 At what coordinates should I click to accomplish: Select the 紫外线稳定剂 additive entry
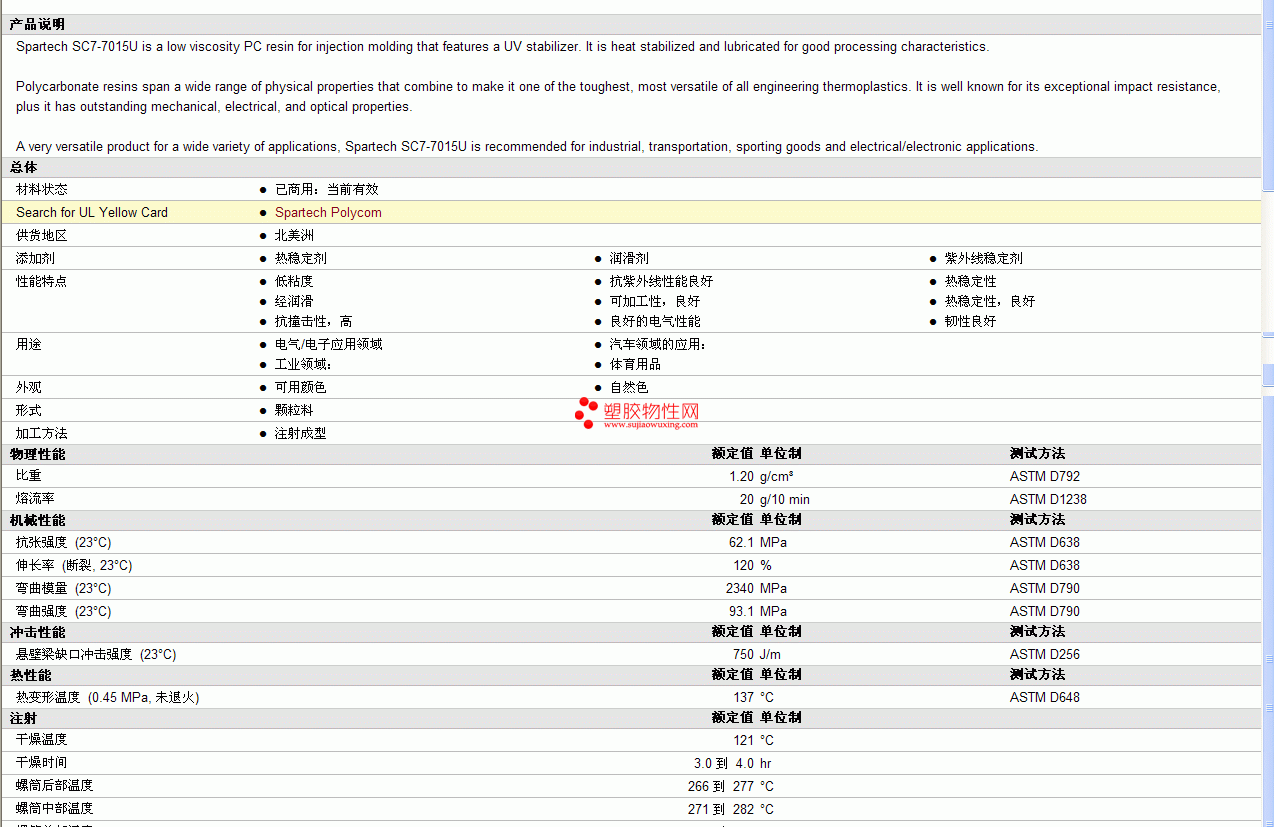tap(984, 258)
